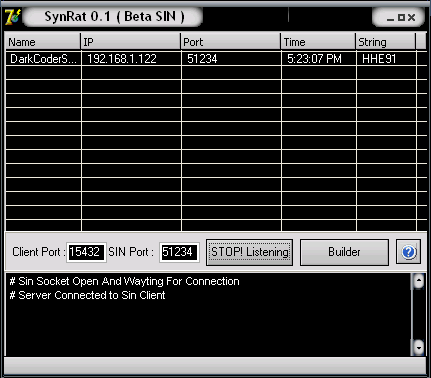Screen dimensions: 431x378
Task: Open the Builder button
Action: click(344, 252)
